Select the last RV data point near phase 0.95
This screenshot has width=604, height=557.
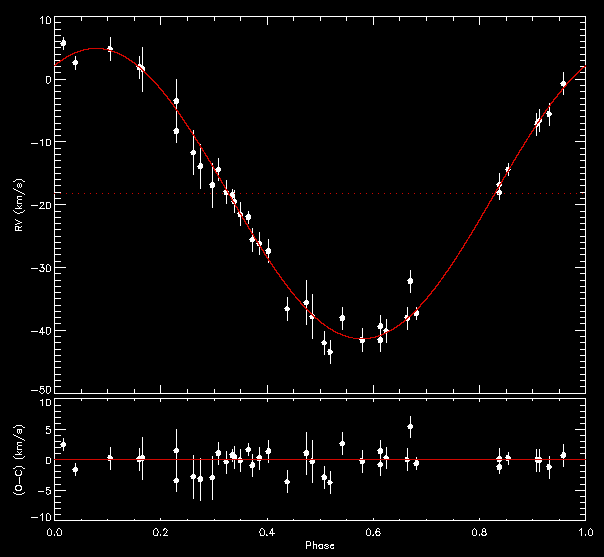[563, 85]
